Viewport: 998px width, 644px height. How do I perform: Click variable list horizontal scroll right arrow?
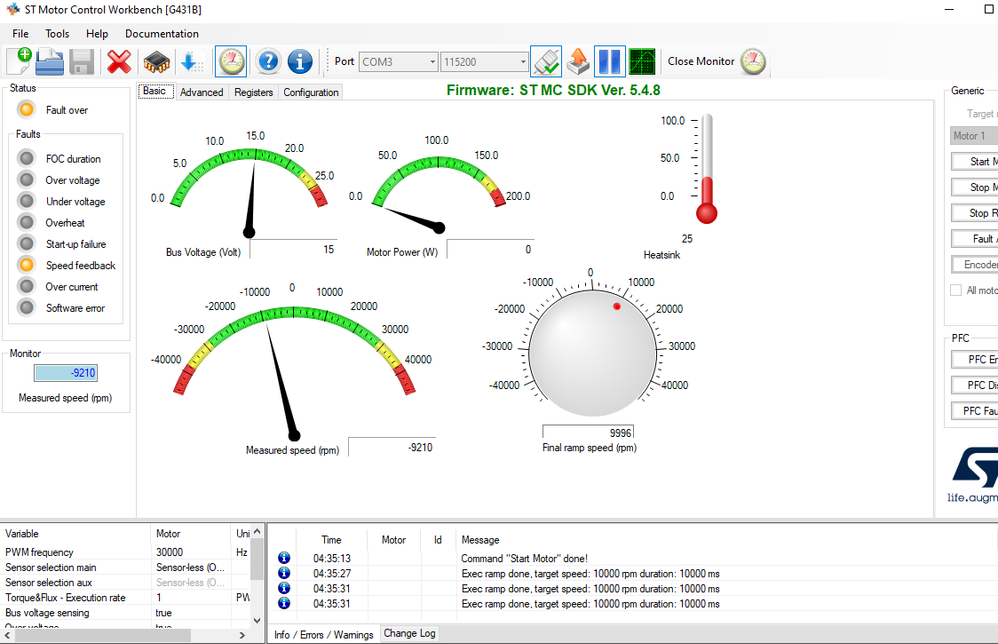click(x=242, y=635)
